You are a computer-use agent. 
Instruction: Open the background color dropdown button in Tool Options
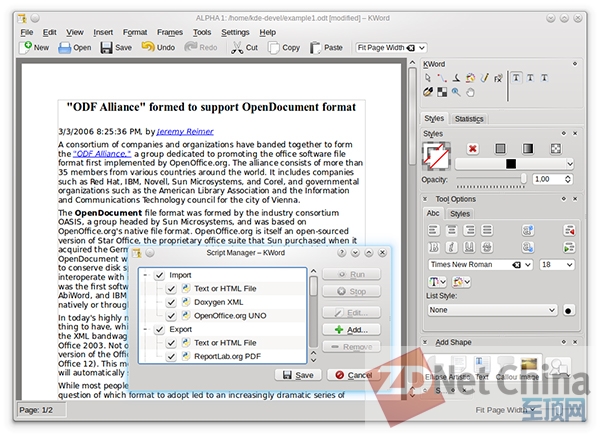pyautogui.click(x=461, y=282)
